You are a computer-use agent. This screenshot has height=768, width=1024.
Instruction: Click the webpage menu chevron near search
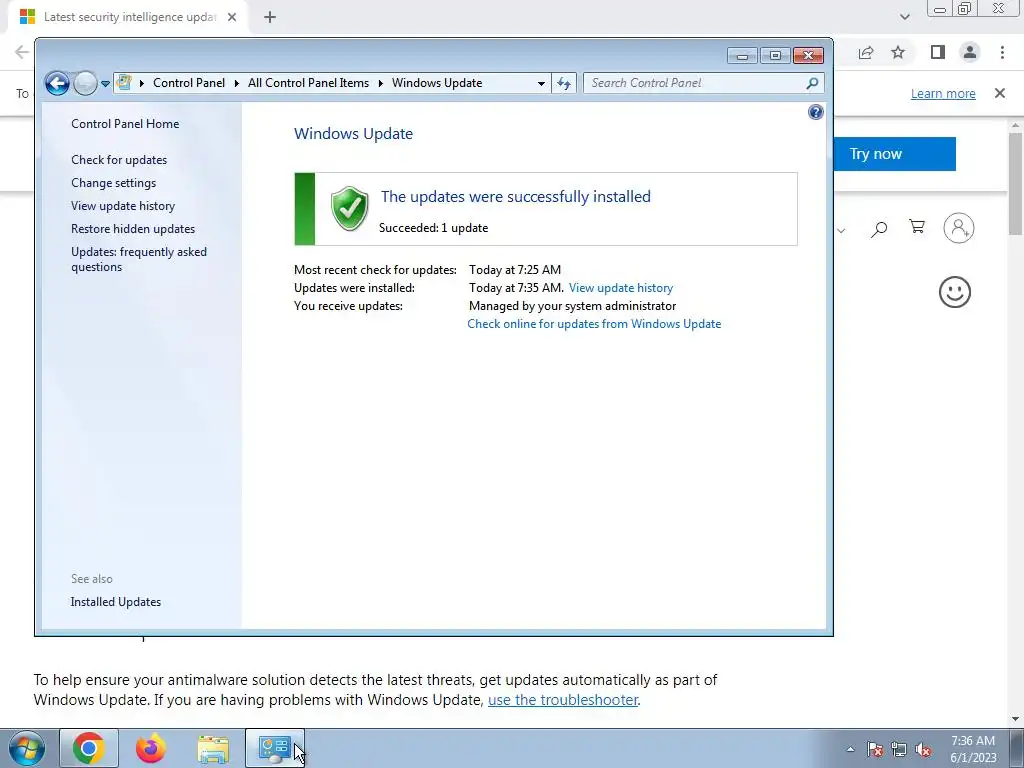pyautogui.click(x=841, y=230)
